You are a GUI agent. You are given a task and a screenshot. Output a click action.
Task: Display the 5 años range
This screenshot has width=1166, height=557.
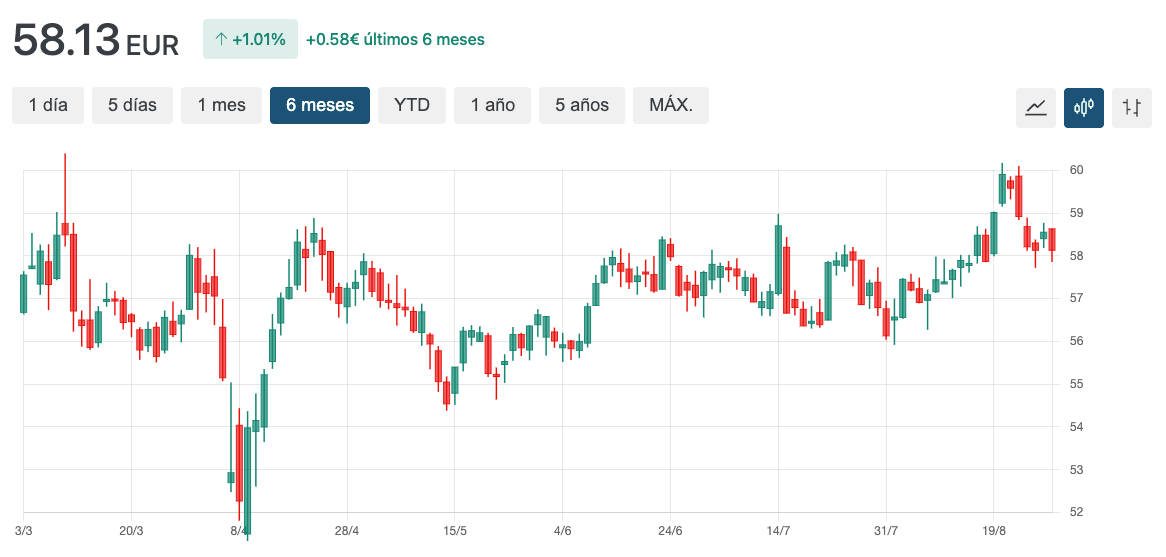point(582,105)
